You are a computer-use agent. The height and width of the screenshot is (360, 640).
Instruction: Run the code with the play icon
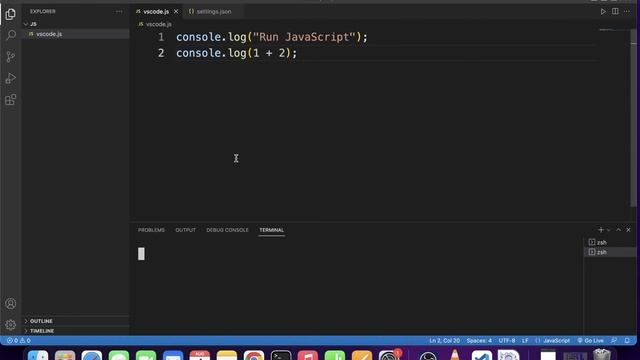pos(603,11)
